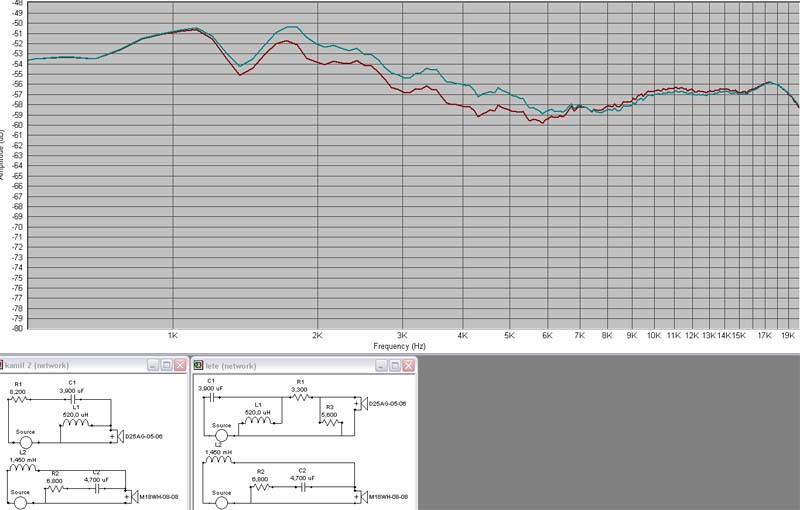Select M18WH-08-08 woofer symbol in lete network
The width and height of the screenshot is (800, 510).
pyautogui.click(x=363, y=496)
